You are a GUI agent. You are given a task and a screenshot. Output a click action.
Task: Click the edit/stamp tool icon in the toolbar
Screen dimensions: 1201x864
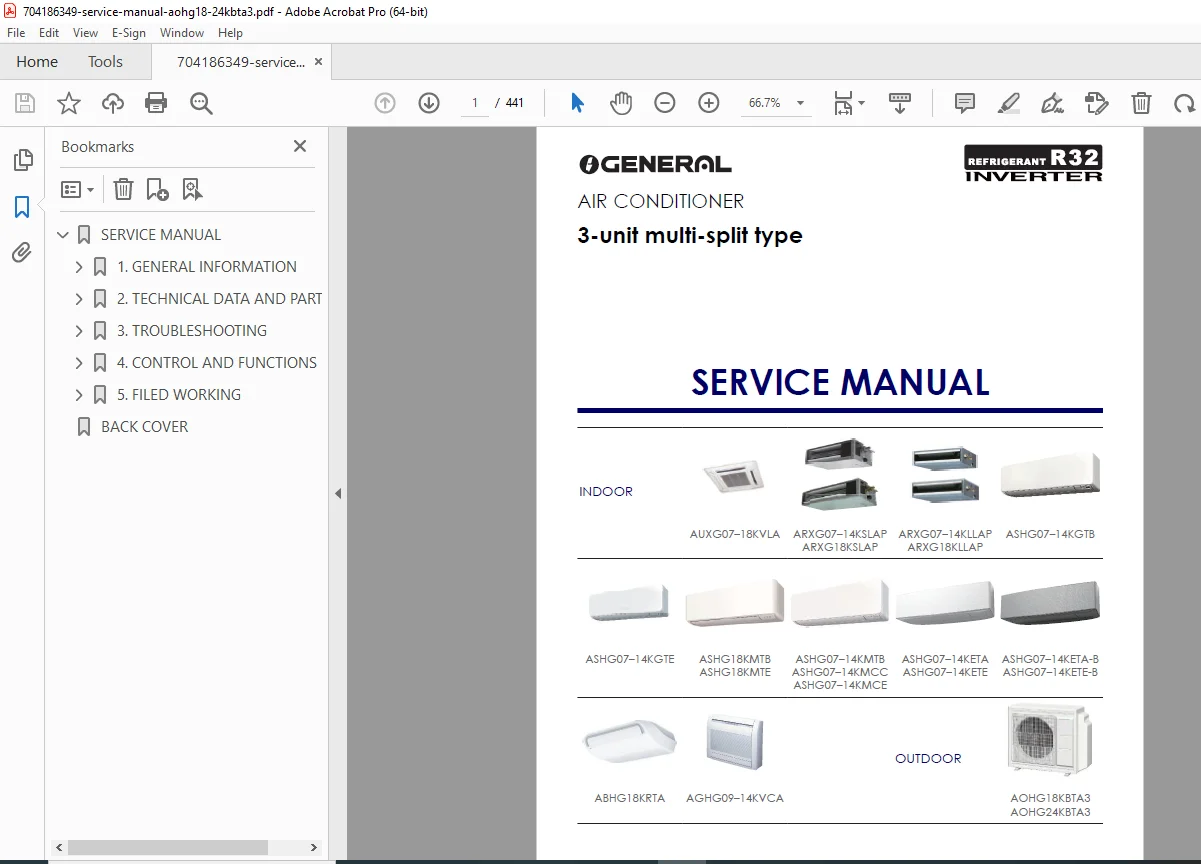(x=1097, y=103)
